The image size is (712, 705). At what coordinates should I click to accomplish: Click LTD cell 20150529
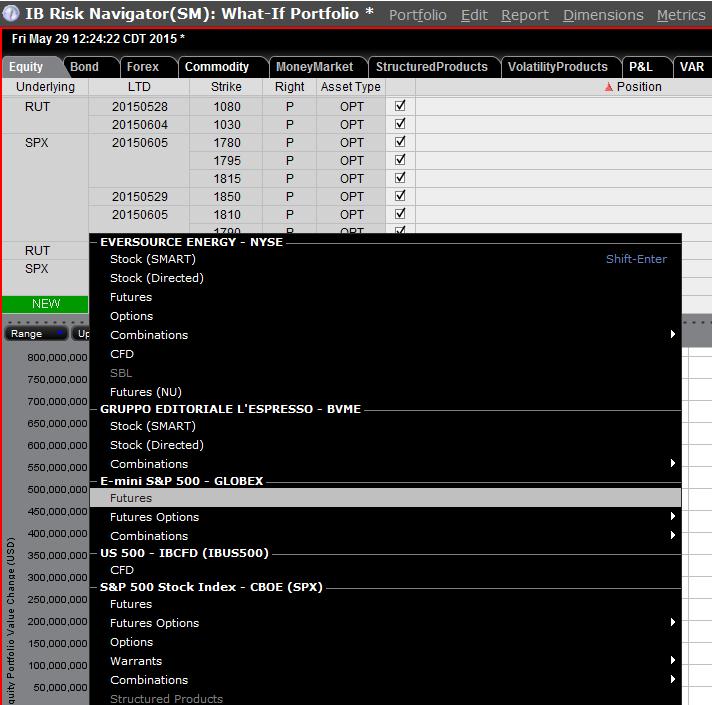pos(139,197)
